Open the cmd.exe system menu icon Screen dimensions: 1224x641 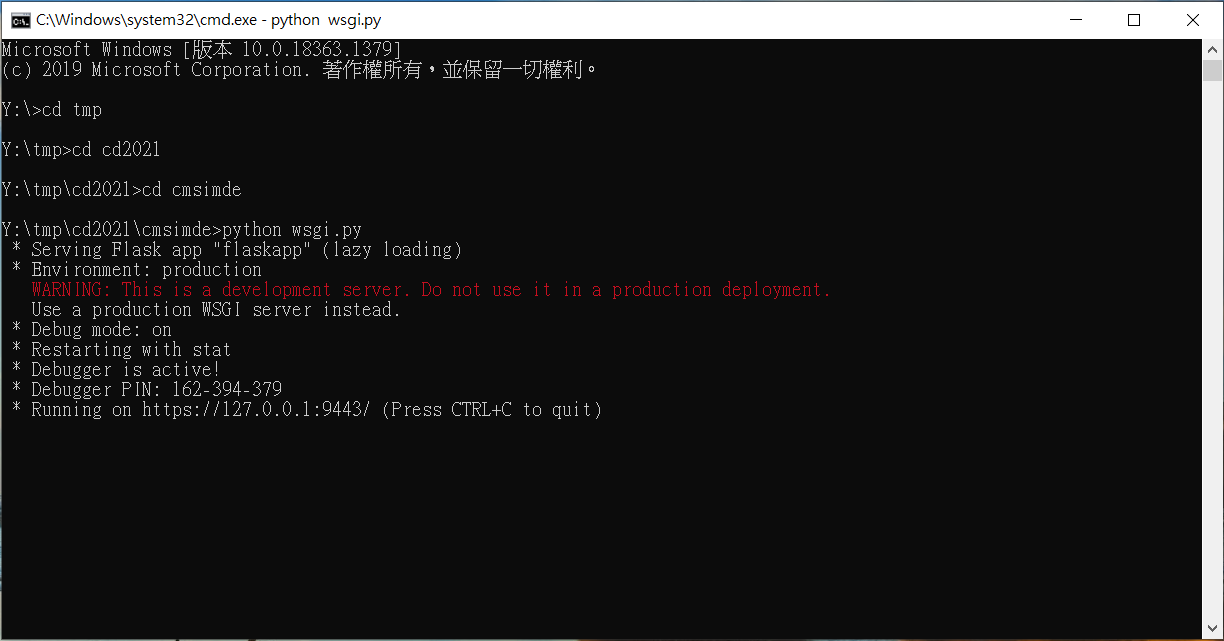(20, 20)
